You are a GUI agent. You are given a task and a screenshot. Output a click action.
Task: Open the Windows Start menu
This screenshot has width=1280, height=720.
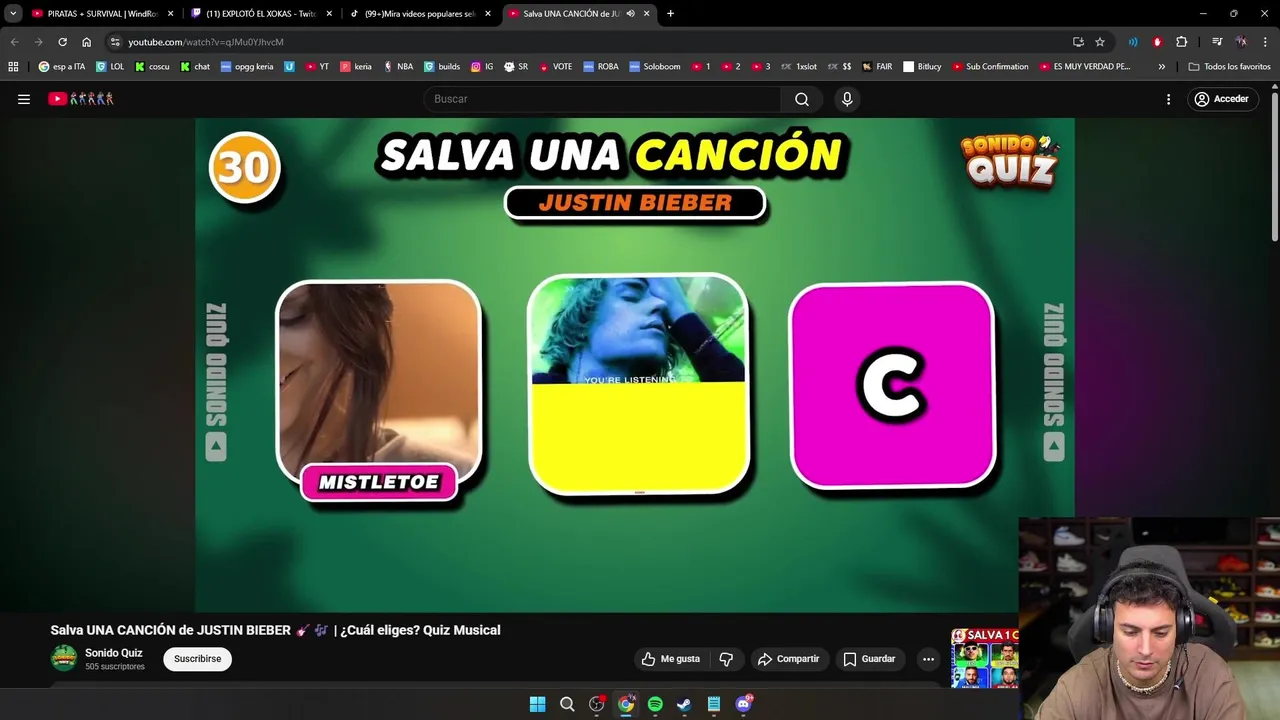tap(537, 704)
